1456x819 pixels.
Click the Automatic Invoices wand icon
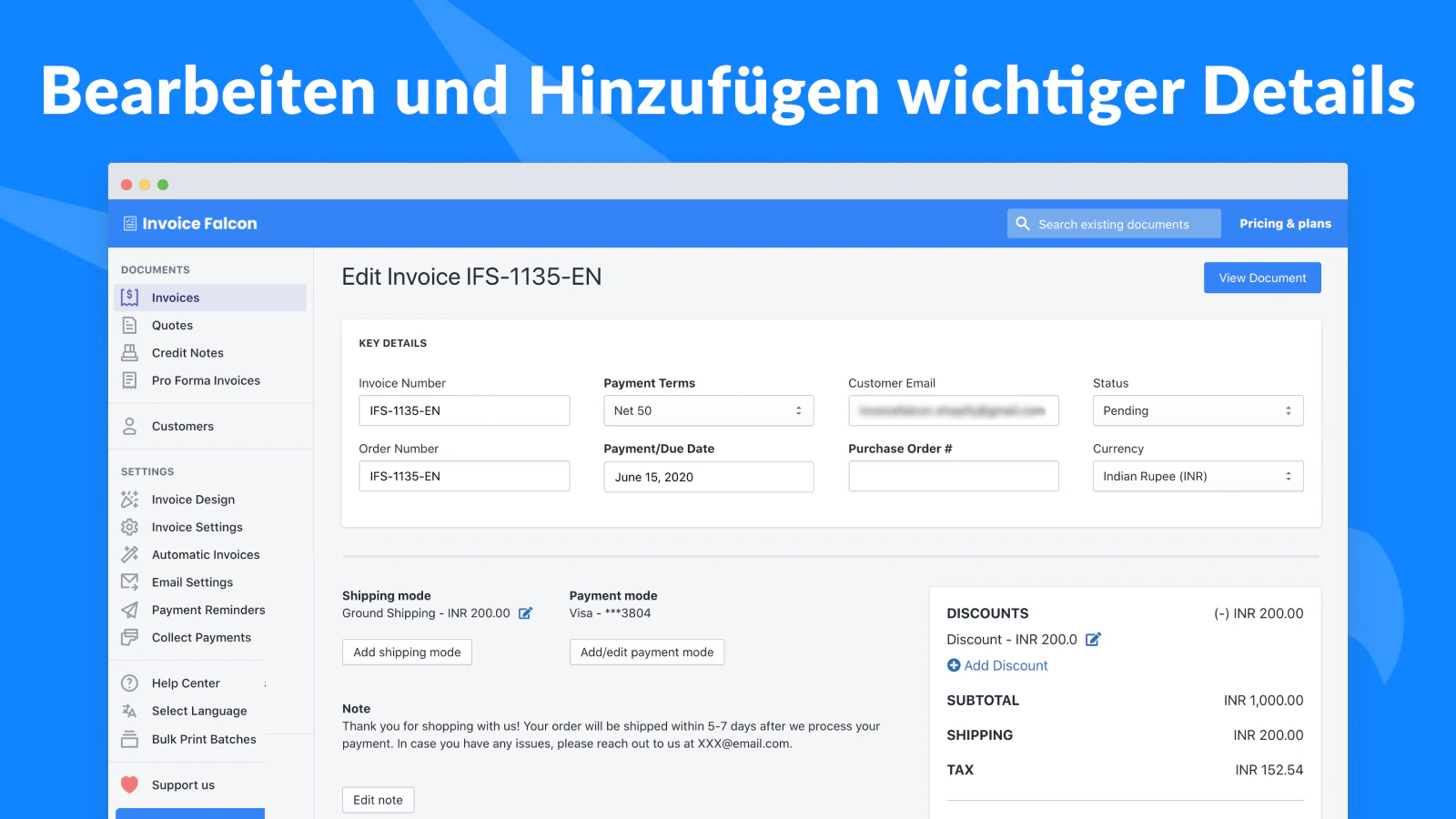click(129, 554)
